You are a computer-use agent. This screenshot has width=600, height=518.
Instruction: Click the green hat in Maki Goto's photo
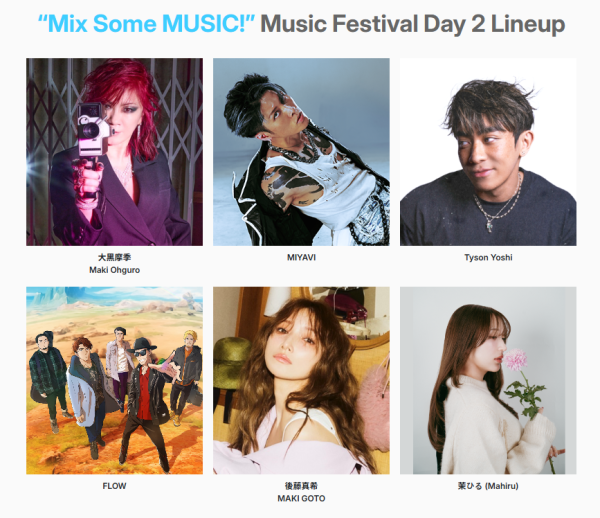tap(230, 362)
